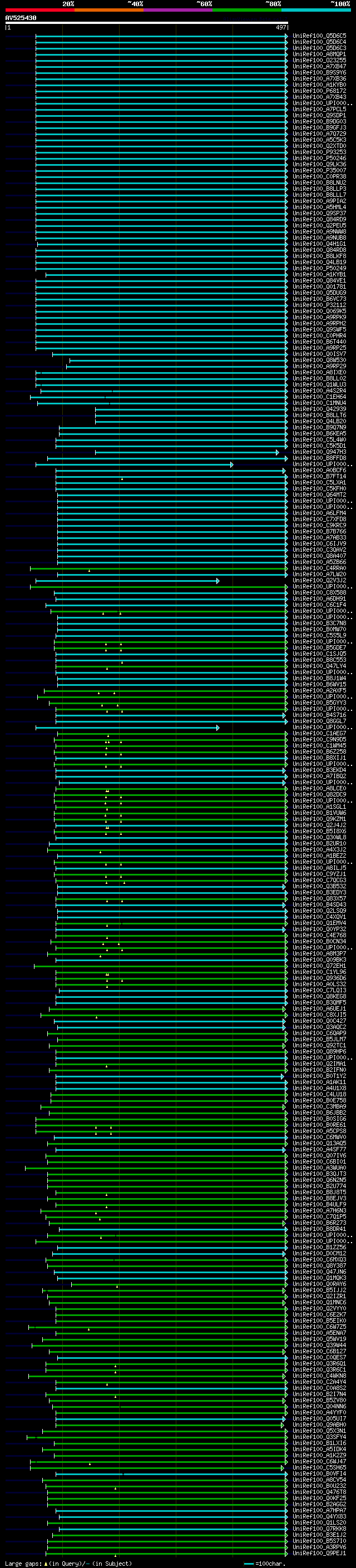This screenshot has height=1568, width=356.
Task: Pick the UniRef100_B6T440 hit label
Action: tap(319, 342)
